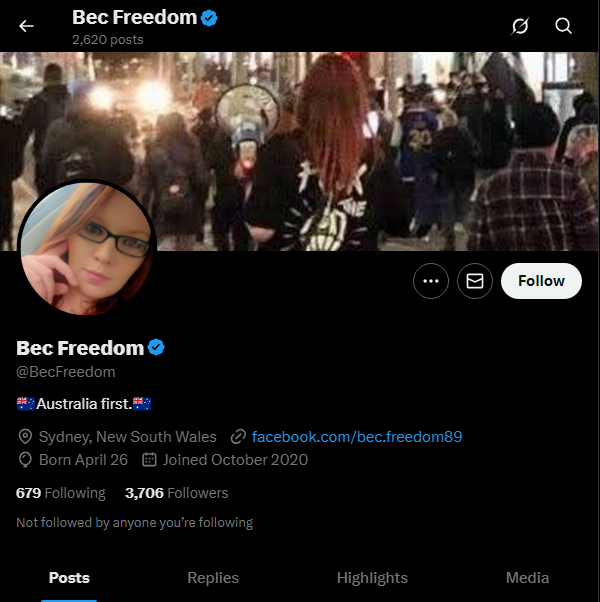
Task: Click the birthday balloon icon
Action: [x=25, y=460]
